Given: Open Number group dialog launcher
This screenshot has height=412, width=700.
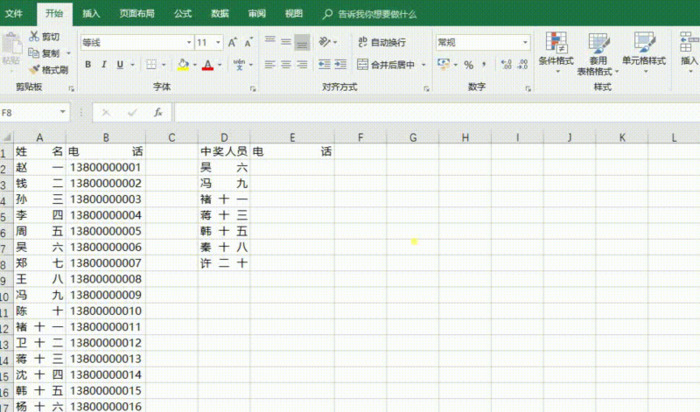Looking at the screenshot, I should (x=528, y=89).
